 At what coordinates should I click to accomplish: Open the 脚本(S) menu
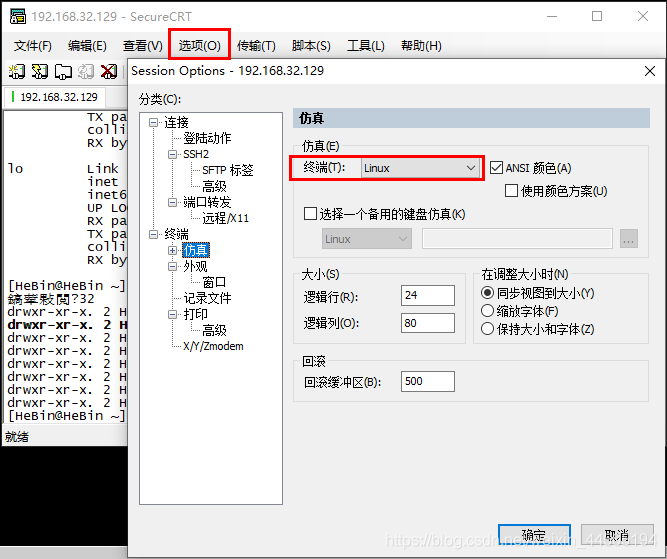pos(311,46)
